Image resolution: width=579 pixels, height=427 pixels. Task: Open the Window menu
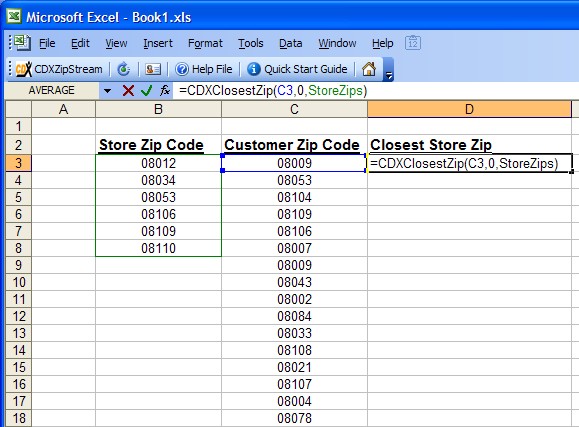point(337,43)
